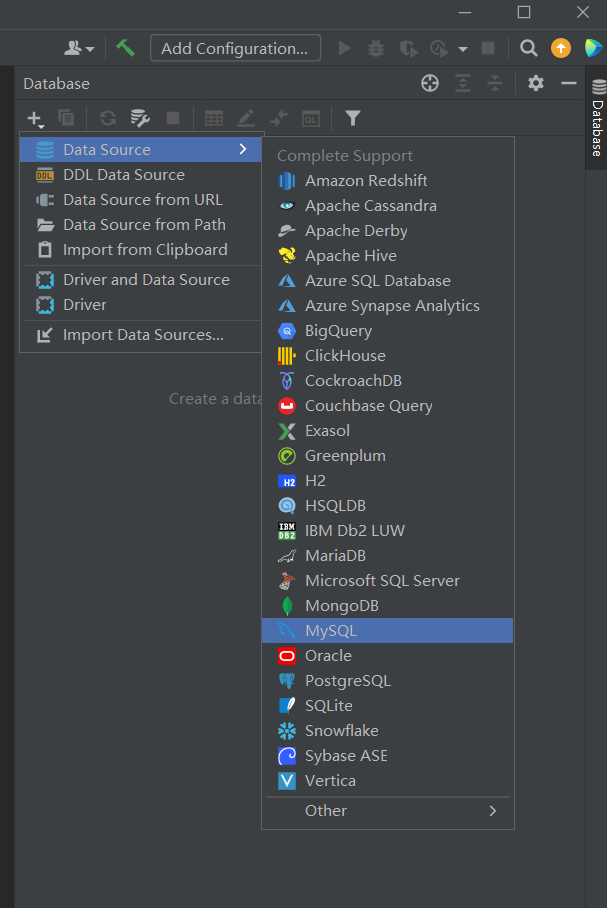Screen dimensions: 607x908
Task: Select PostgreSQL
Action: pyautogui.click(x=387, y=680)
